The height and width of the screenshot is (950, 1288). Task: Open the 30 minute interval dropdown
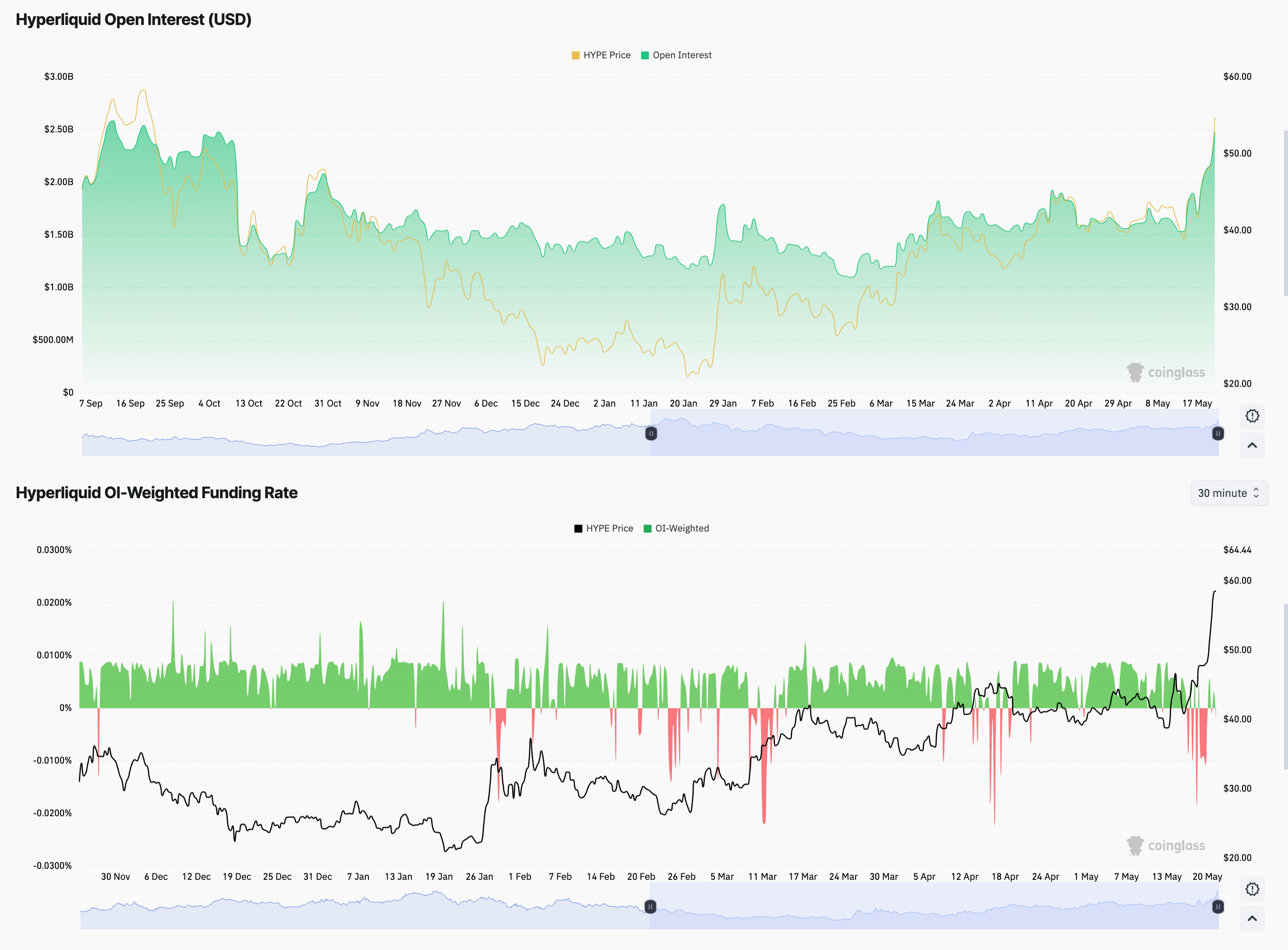tap(1229, 493)
